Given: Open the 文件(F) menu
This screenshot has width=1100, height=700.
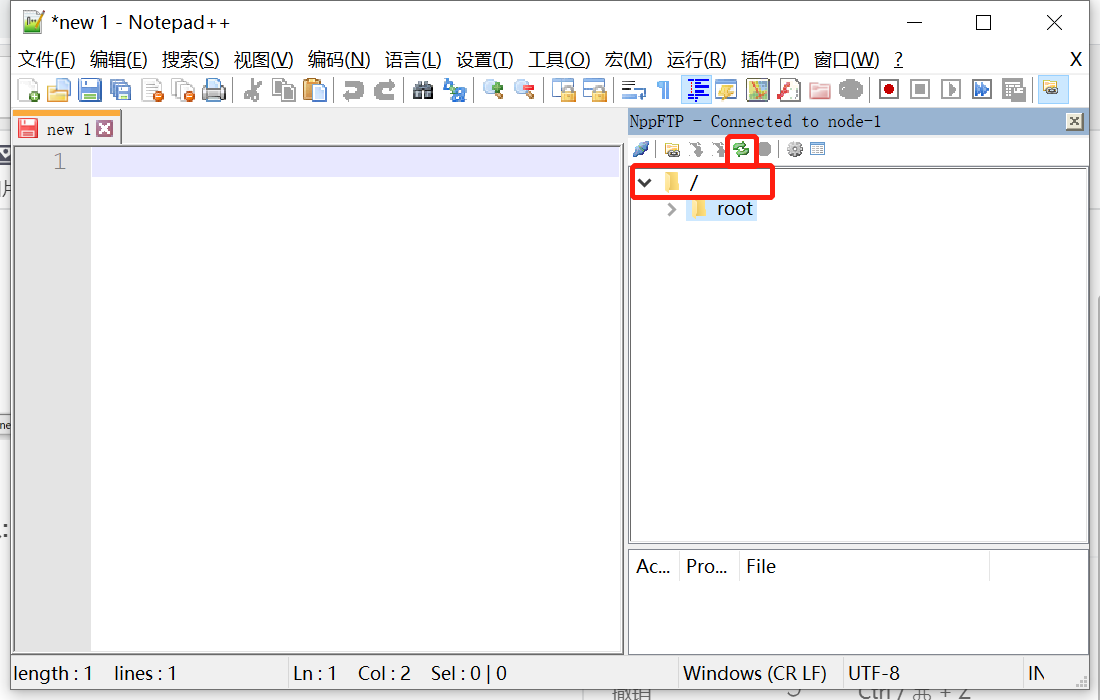Looking at the screenshot, I should tap(46, 60).
